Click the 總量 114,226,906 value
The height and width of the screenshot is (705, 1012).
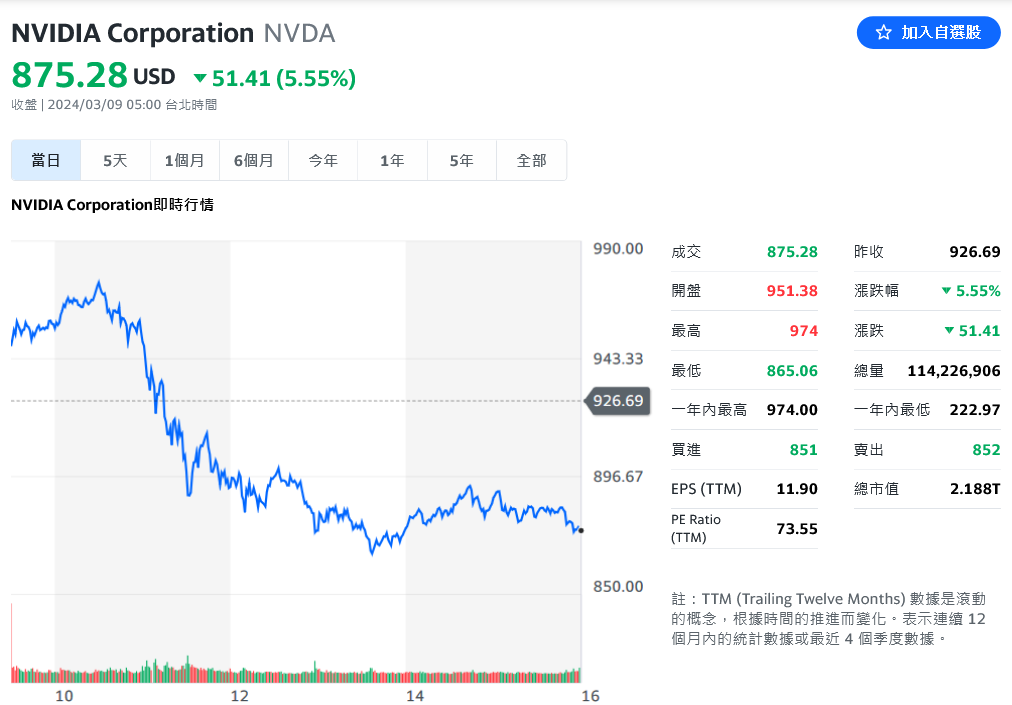click(x=954, y=371)
